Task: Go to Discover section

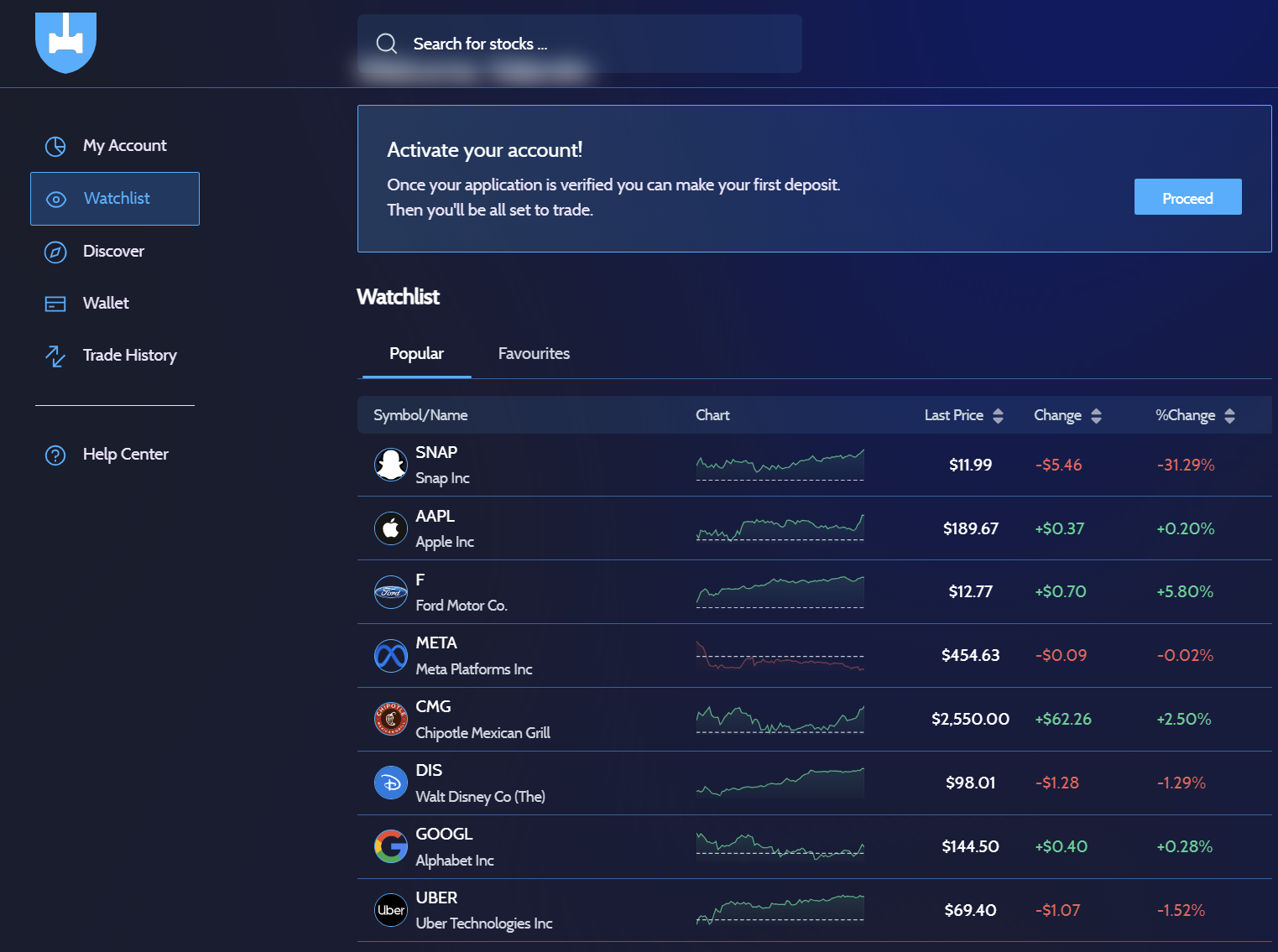Action: click(x=113, y=252)
